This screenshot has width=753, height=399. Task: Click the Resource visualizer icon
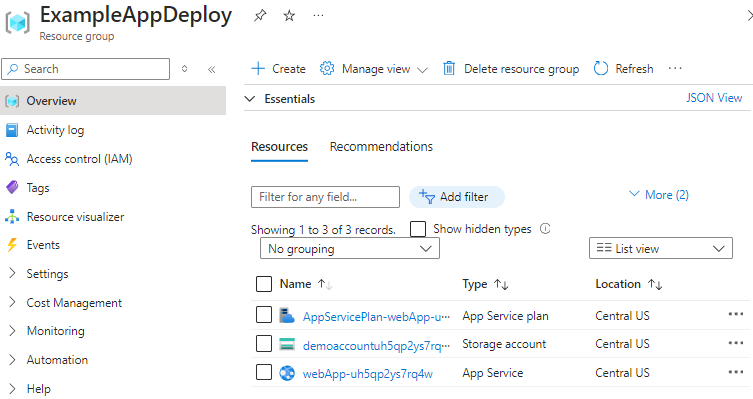[x=12, y=217]
